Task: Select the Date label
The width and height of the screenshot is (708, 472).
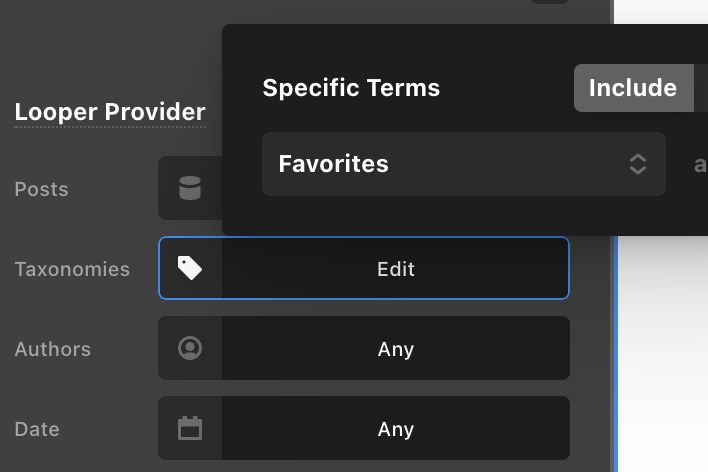Action: point(37,429)
